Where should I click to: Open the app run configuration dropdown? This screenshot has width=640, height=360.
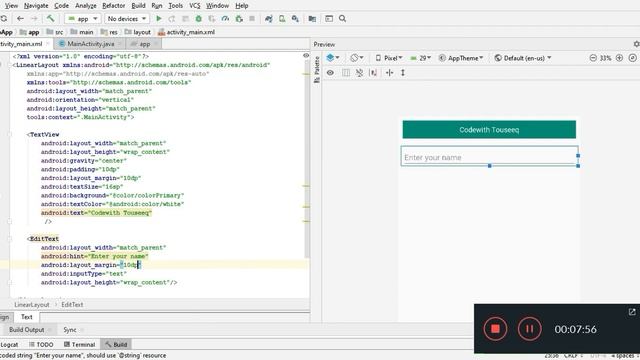point(83,19)
